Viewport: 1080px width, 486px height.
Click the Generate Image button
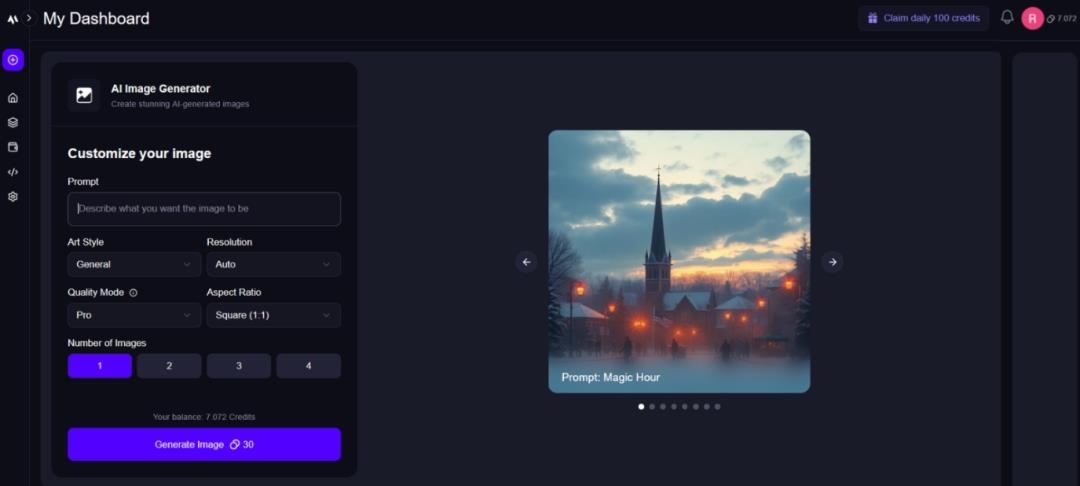pos(204,444)
